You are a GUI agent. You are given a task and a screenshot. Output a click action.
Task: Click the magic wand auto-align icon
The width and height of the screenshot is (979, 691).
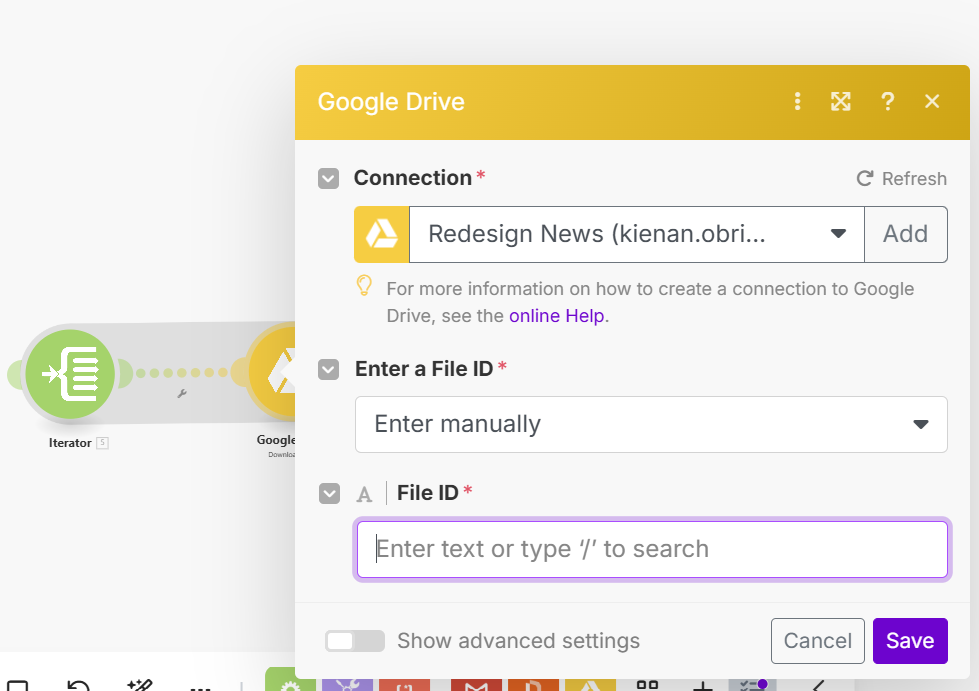(139, 685)
